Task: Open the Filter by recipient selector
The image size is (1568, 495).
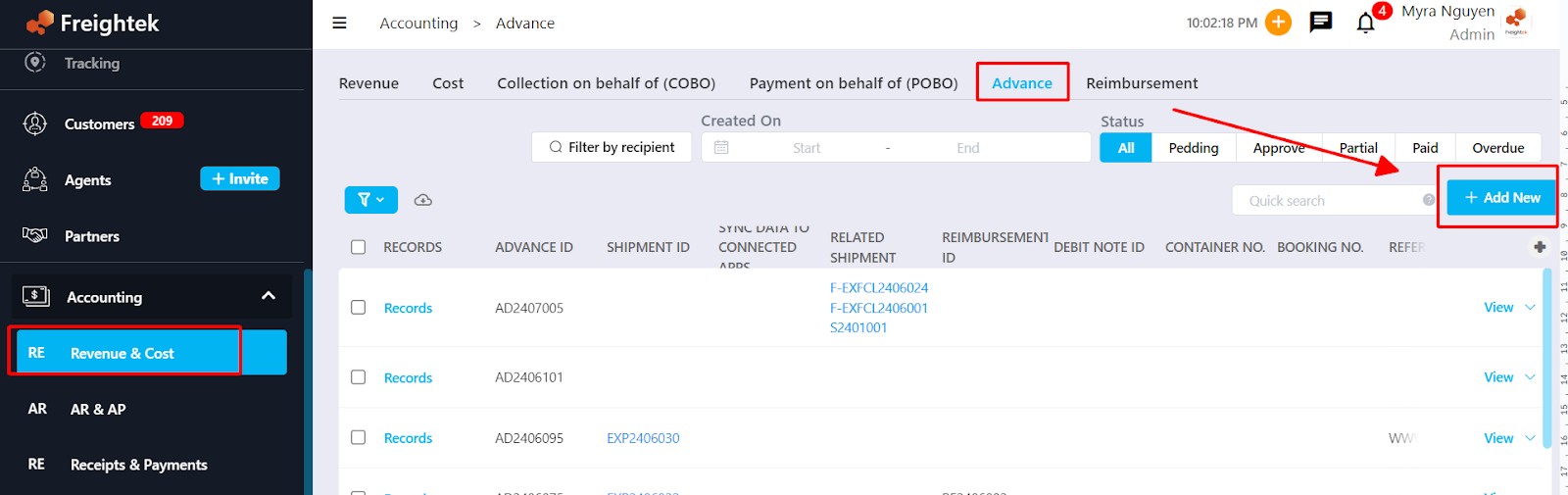Action: click(x=612, y=147)
